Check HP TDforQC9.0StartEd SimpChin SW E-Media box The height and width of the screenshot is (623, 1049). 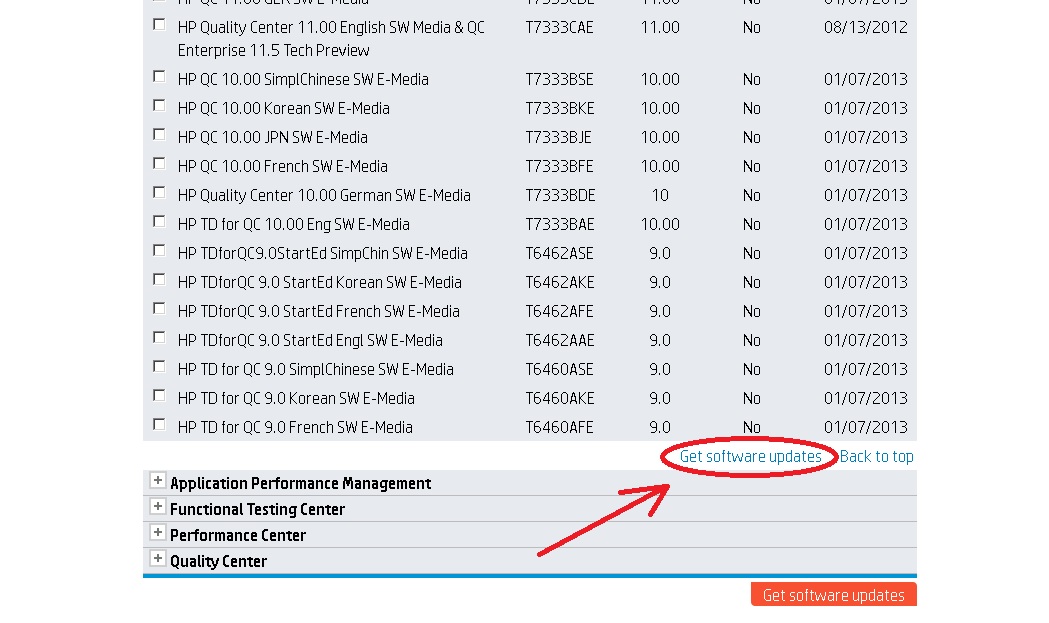pyautogui.click(x=159, y=250)
